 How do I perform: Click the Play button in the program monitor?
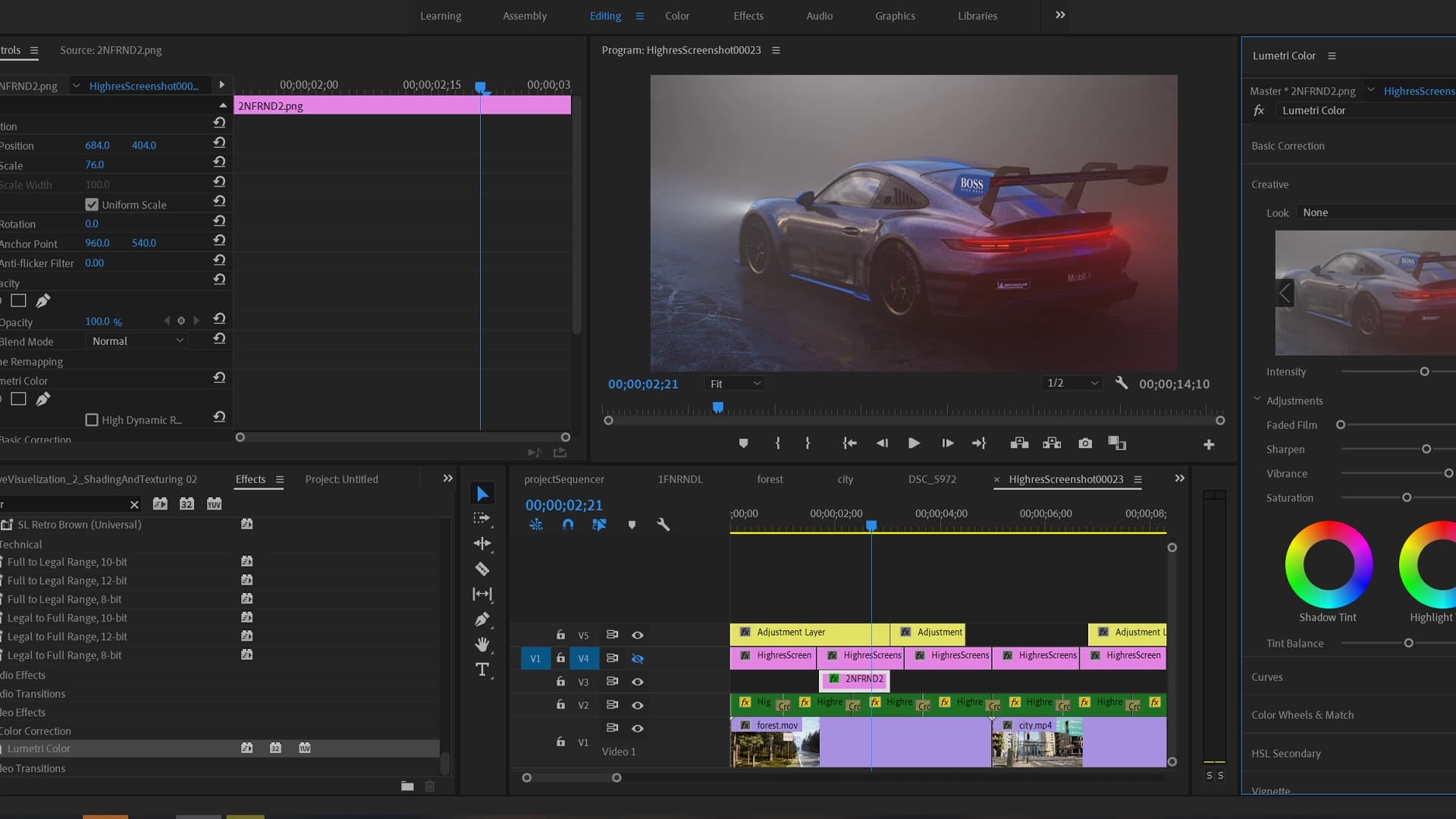point(913,443)
